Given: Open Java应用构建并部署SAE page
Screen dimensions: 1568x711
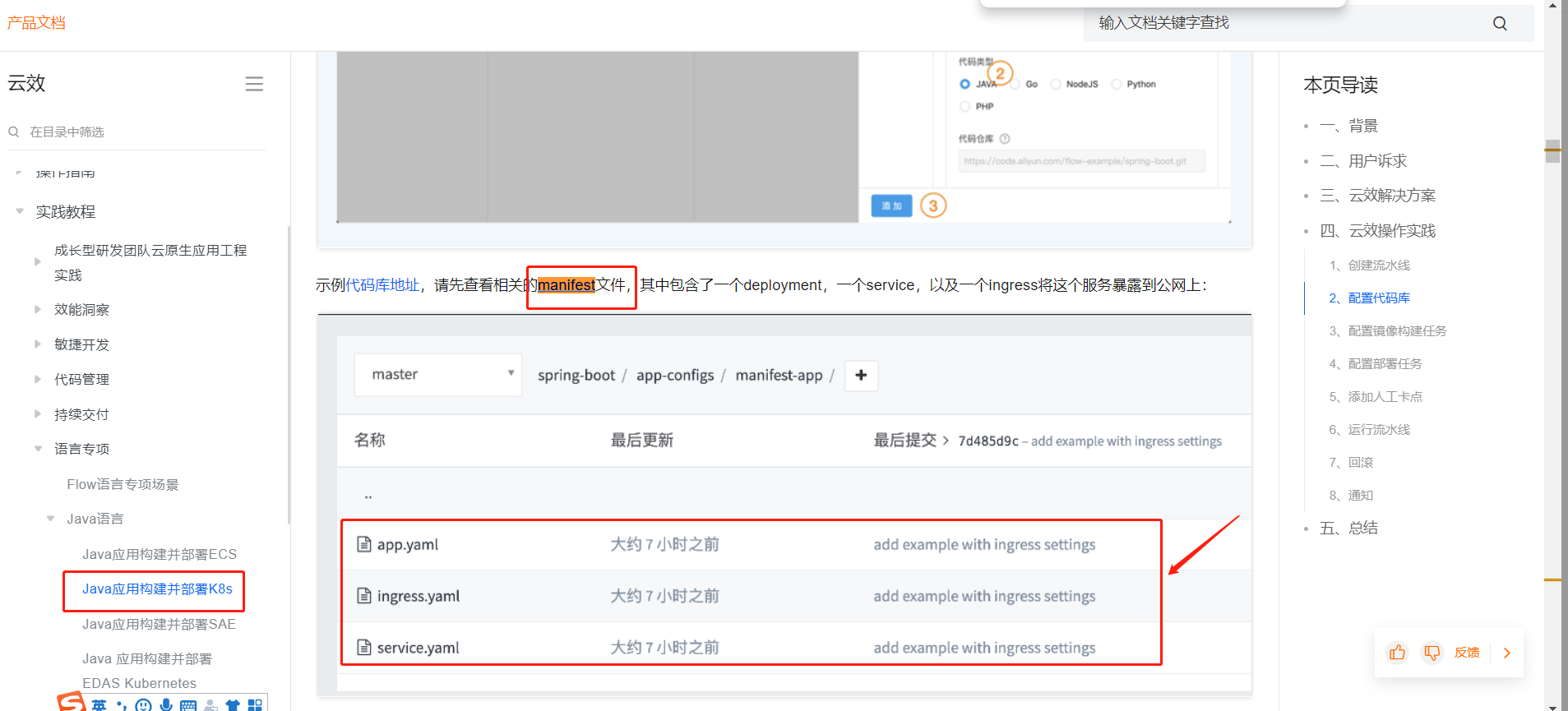Looking at the screenshot, I should pos(159,624).
